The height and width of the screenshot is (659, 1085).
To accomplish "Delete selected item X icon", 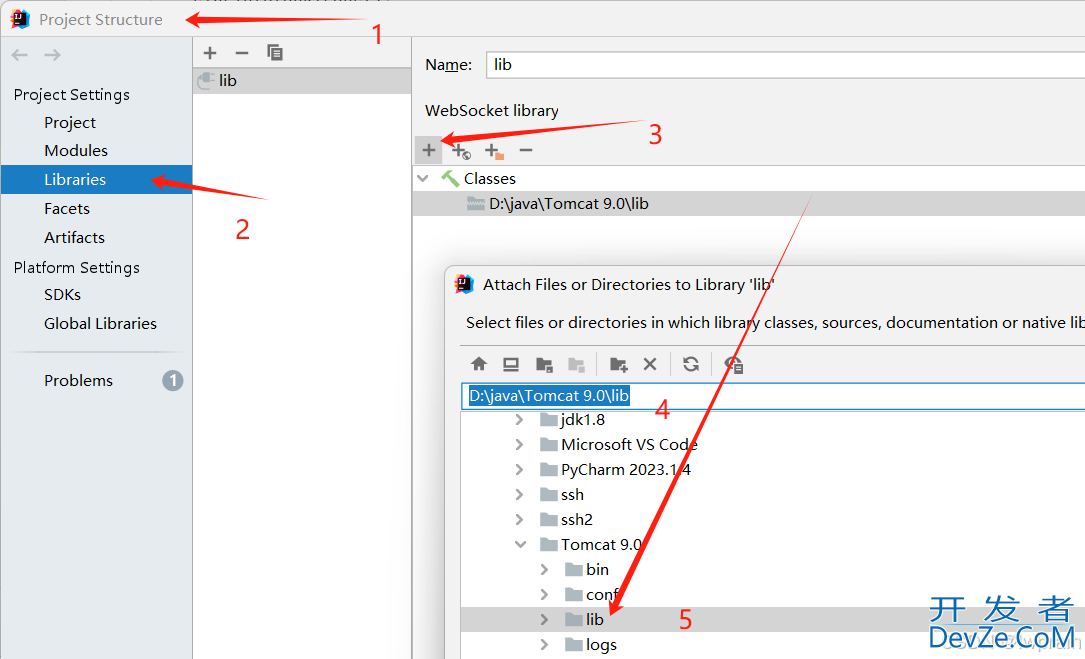I will [x=650, y=364].
